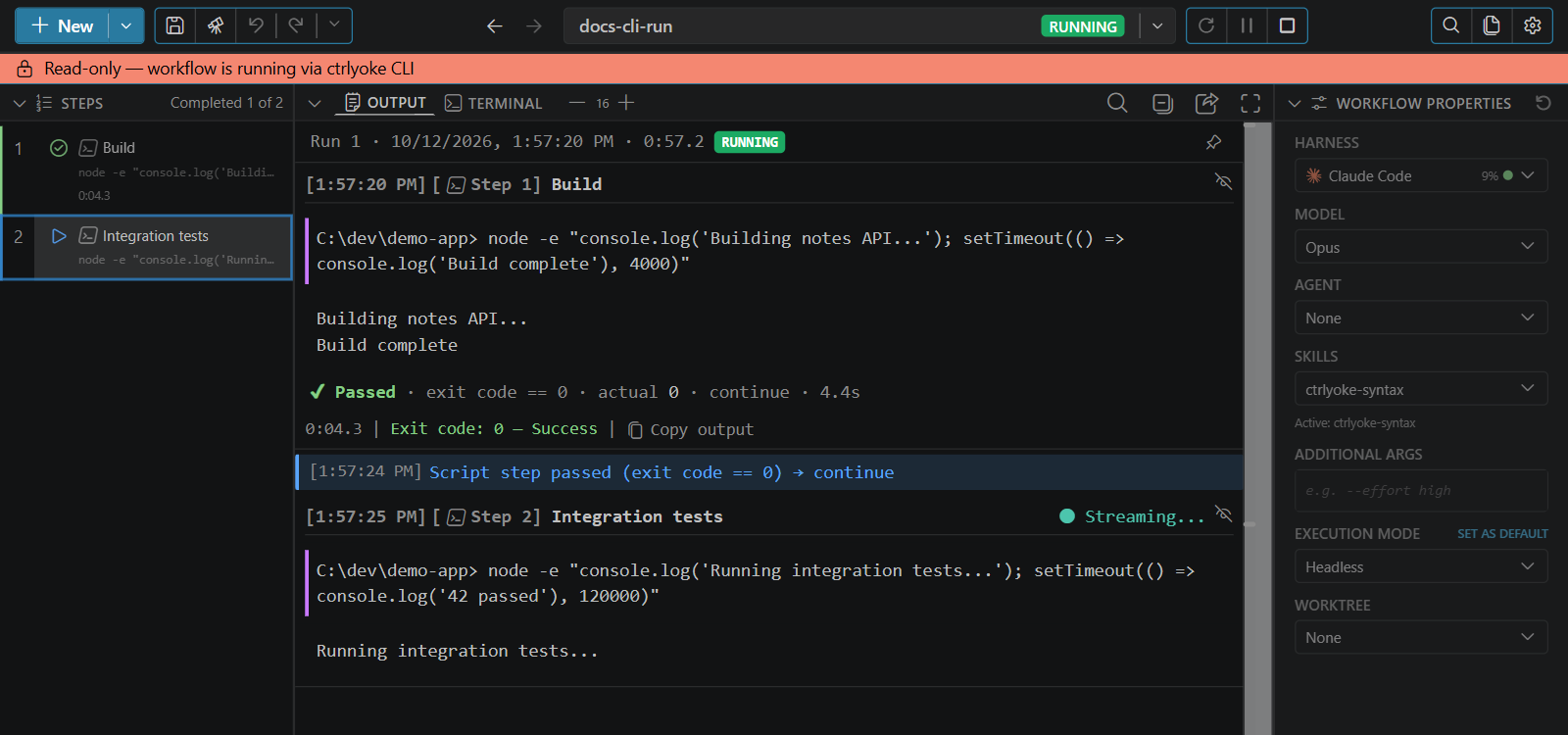Click the telescope icon in the toolbar

point(216,25)
